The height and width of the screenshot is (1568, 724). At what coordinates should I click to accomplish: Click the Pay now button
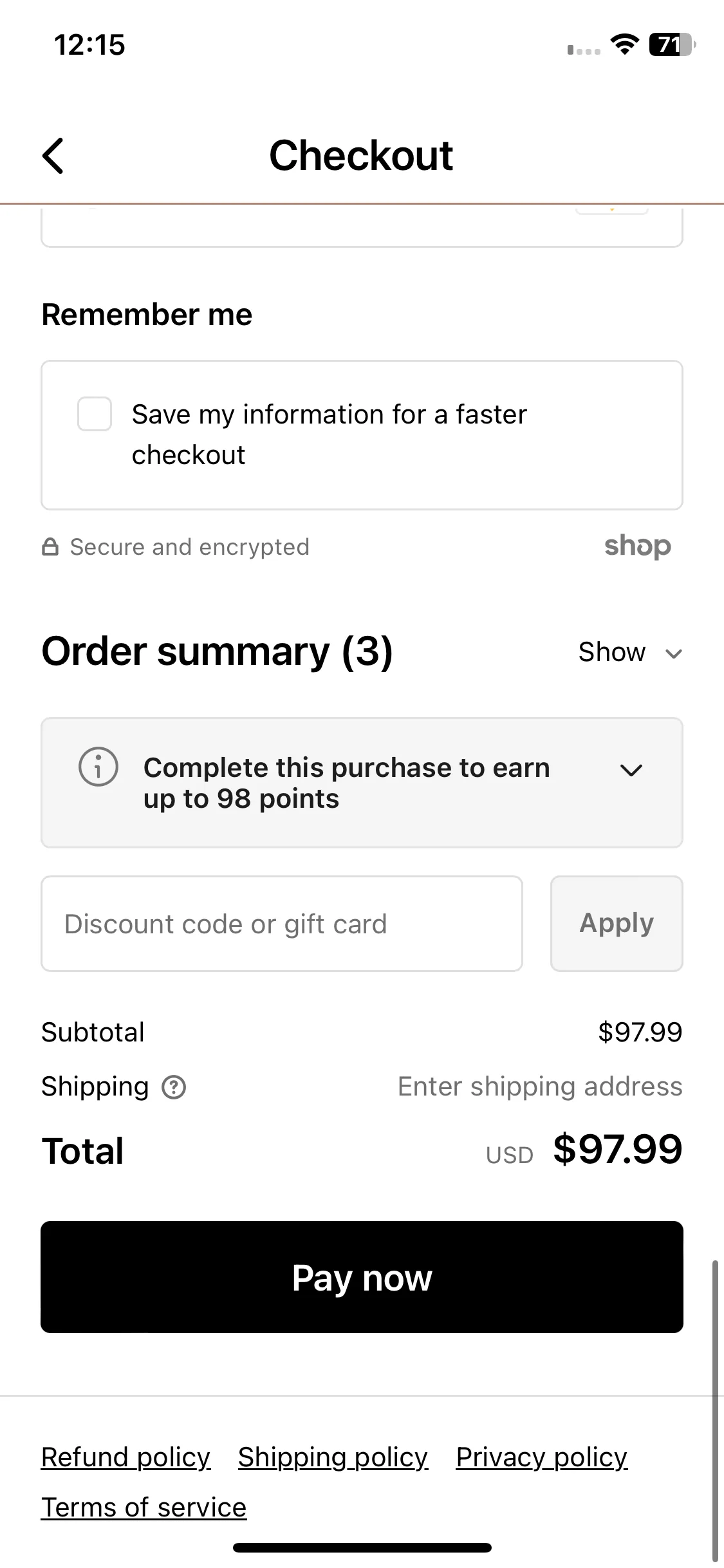[362, 1277]
